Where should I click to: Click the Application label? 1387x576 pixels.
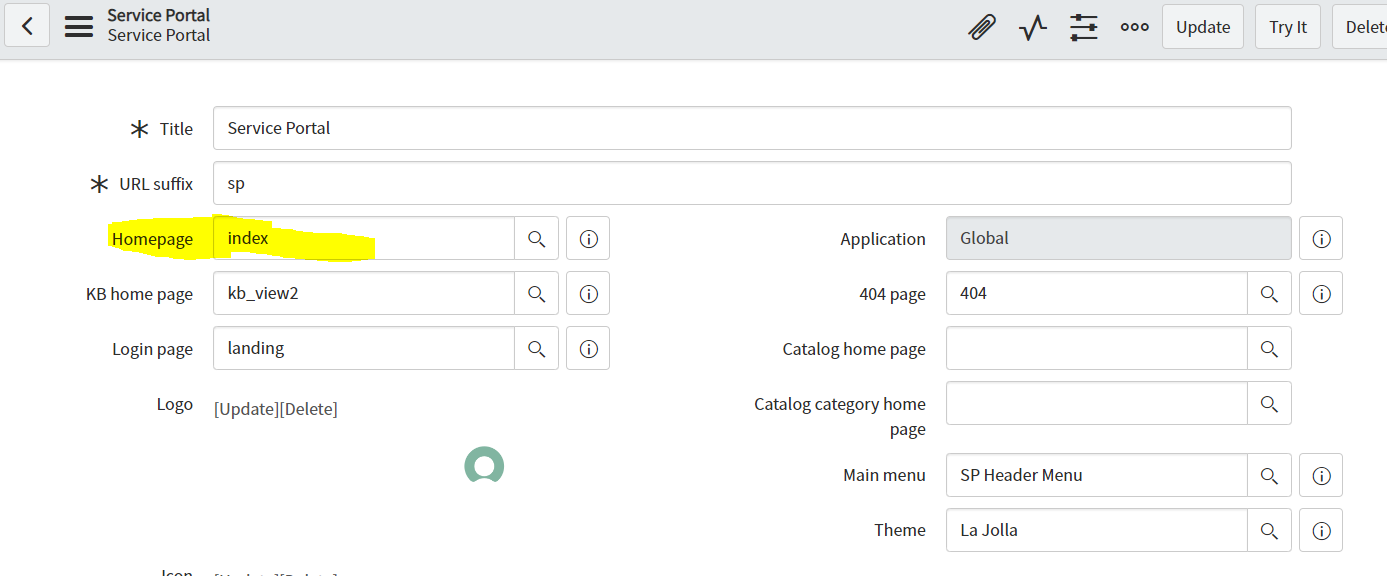(x=883, y=239)
